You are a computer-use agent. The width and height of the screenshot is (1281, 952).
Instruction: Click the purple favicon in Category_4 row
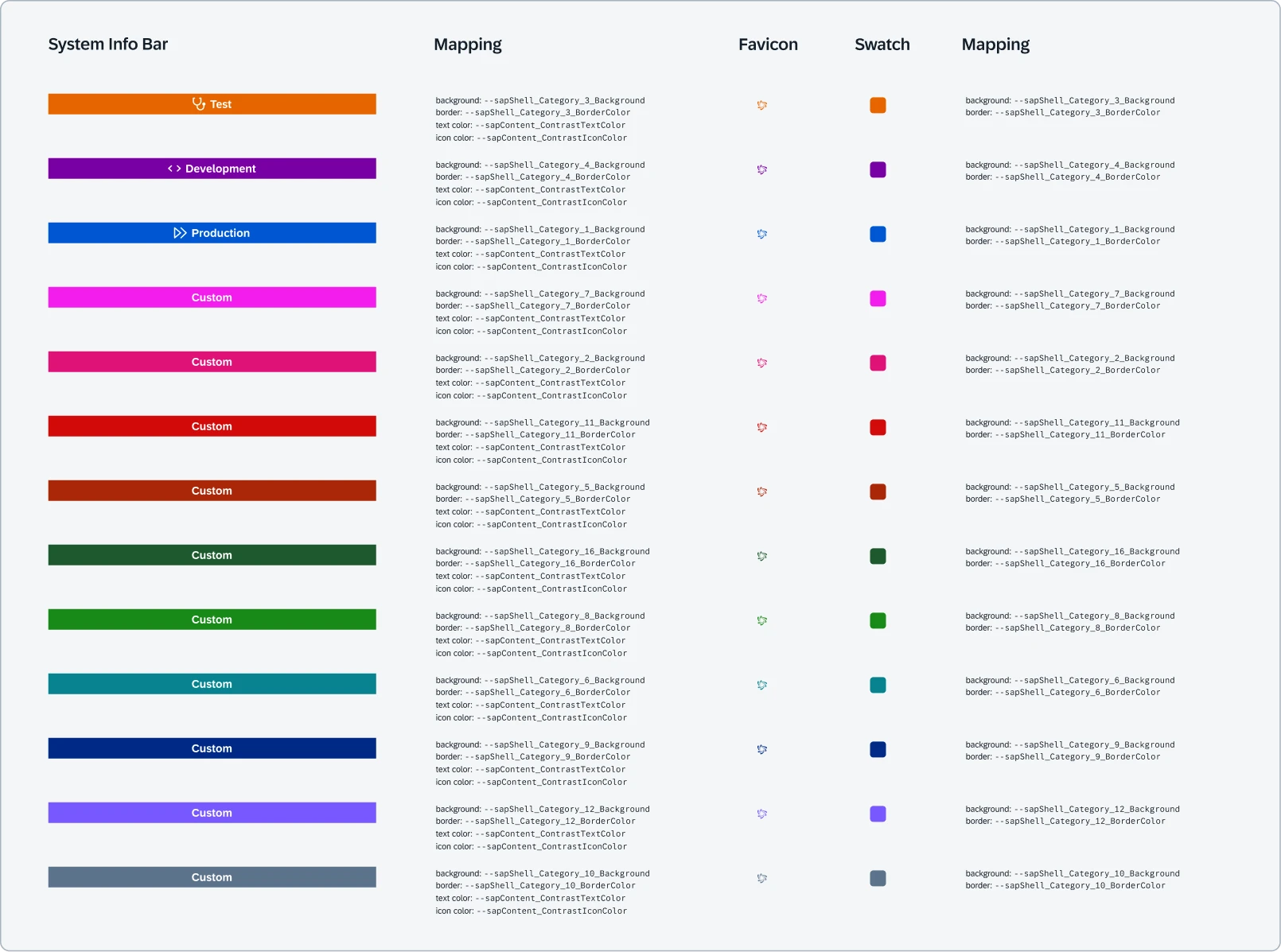coord(762,169)
